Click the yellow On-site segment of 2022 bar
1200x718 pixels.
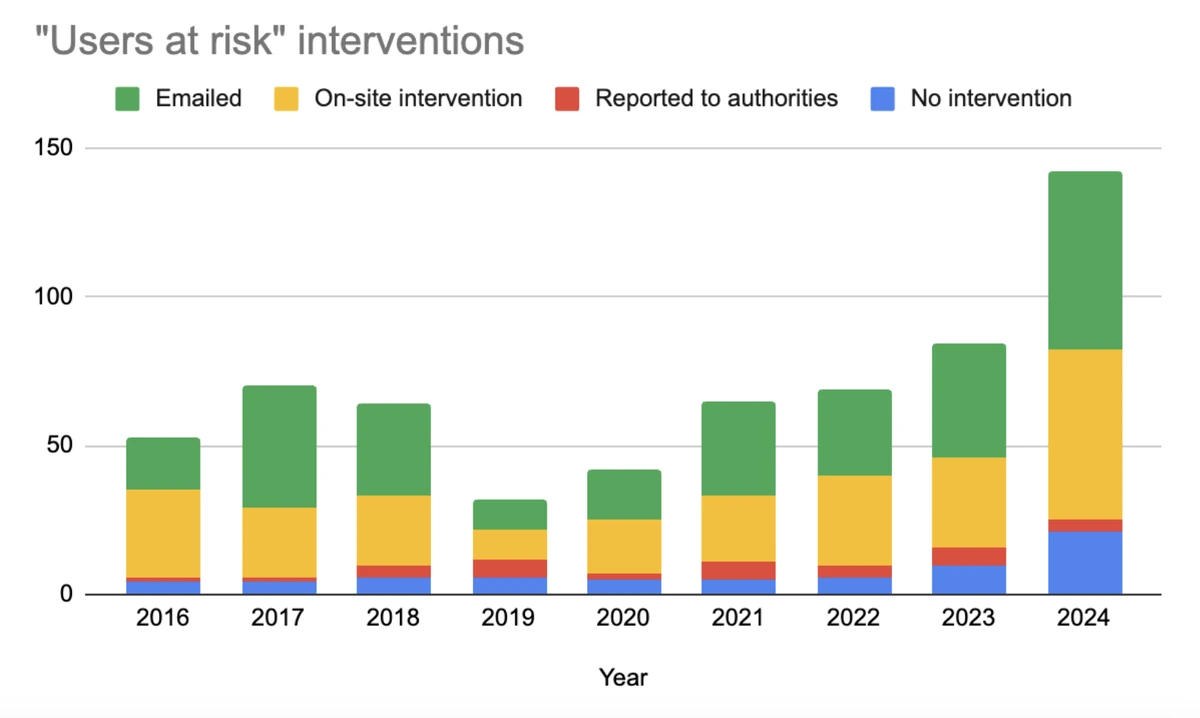pos(854,520)
